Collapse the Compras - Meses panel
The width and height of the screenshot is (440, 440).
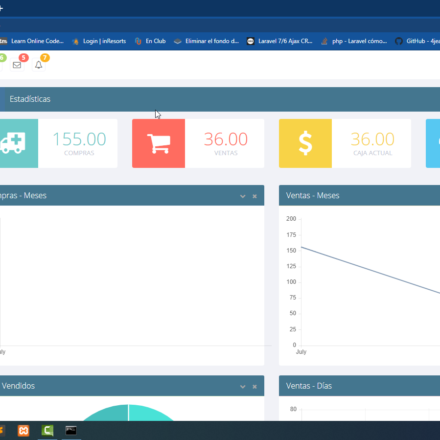point(243,196)
